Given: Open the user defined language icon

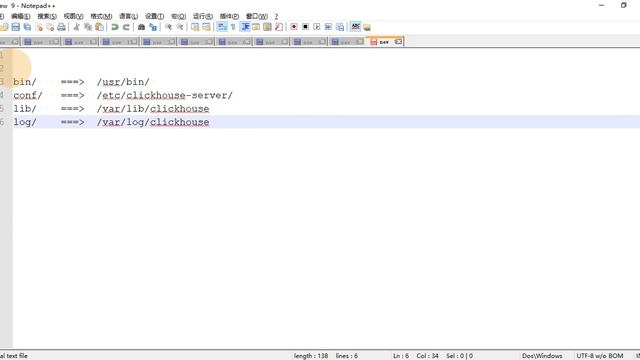Looking at the screenshot, I should click(x=256, y=27).
